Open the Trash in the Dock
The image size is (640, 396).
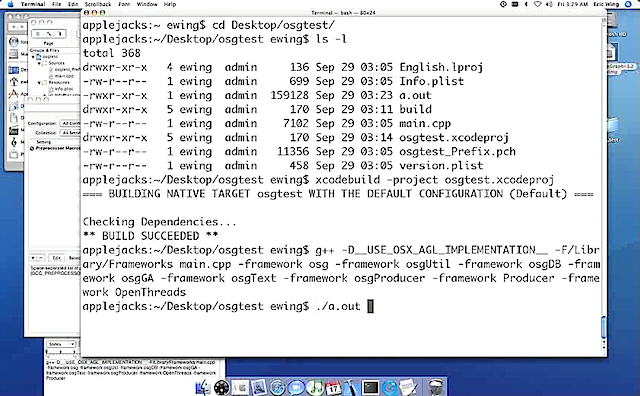[436, 387]
